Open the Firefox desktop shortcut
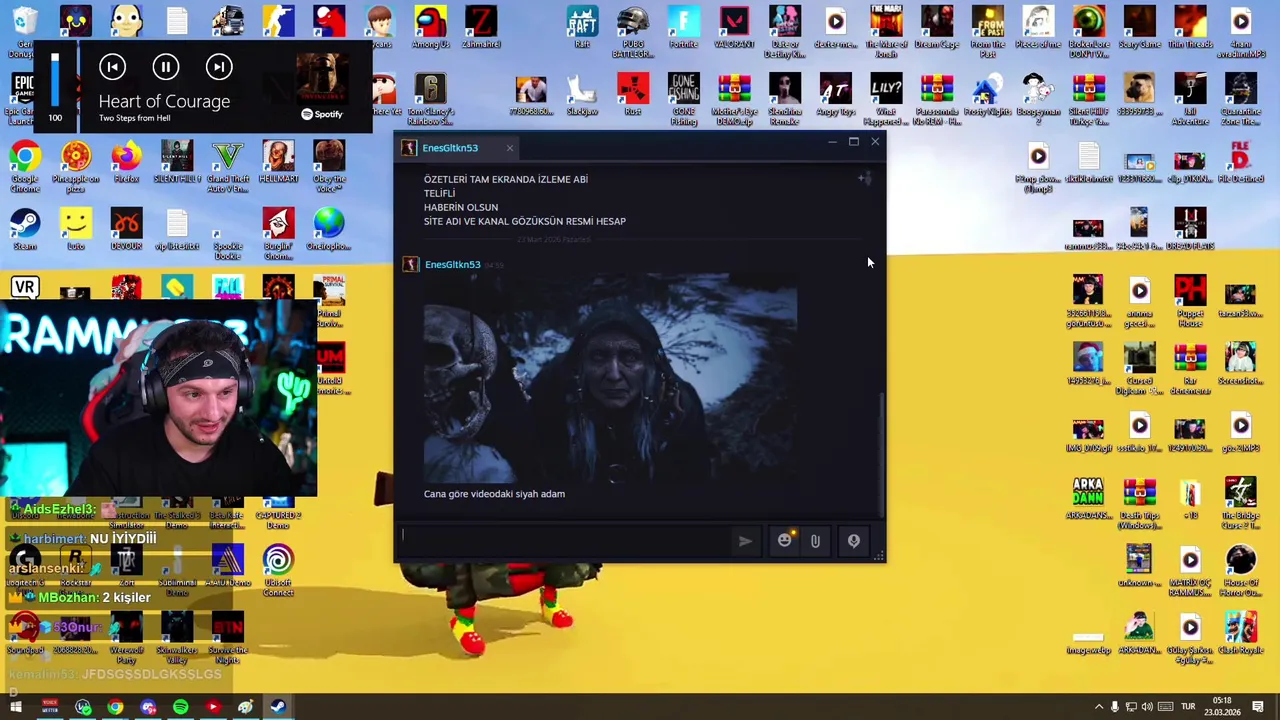 click(x=126, y=163)
